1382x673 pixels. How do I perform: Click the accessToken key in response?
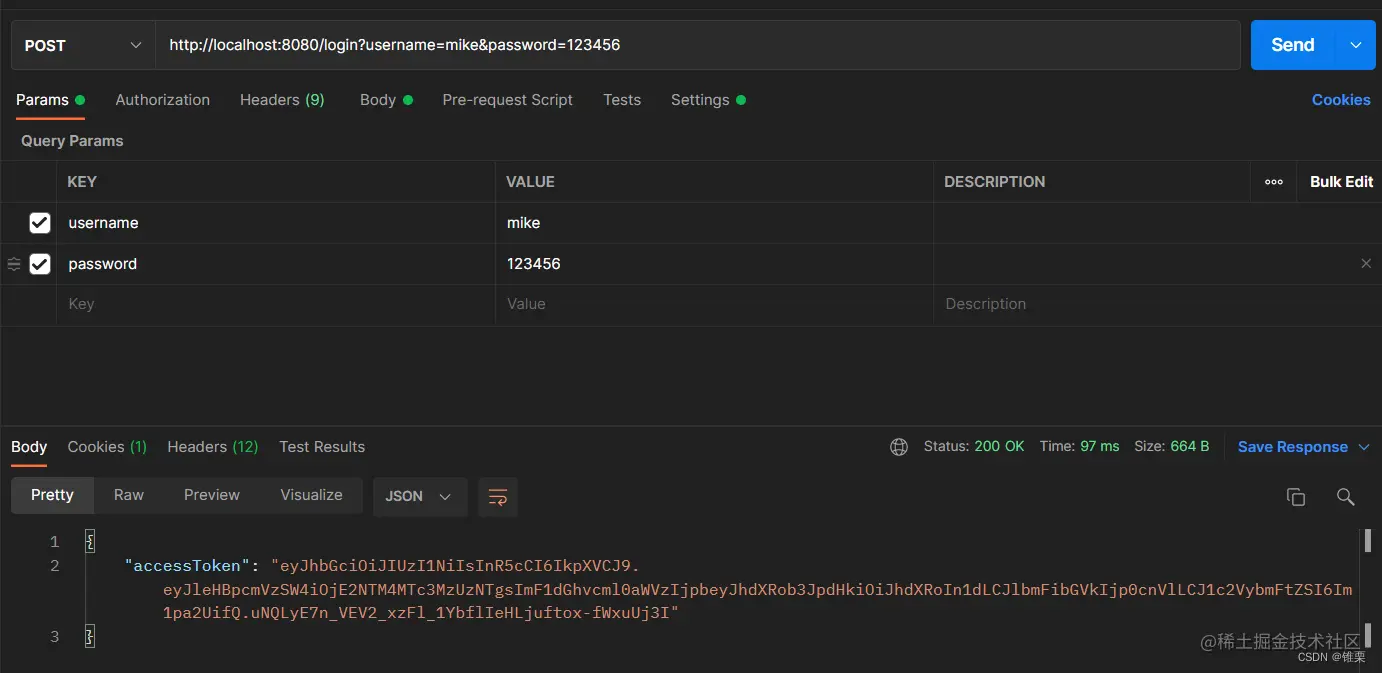click(x=187, y=566)
